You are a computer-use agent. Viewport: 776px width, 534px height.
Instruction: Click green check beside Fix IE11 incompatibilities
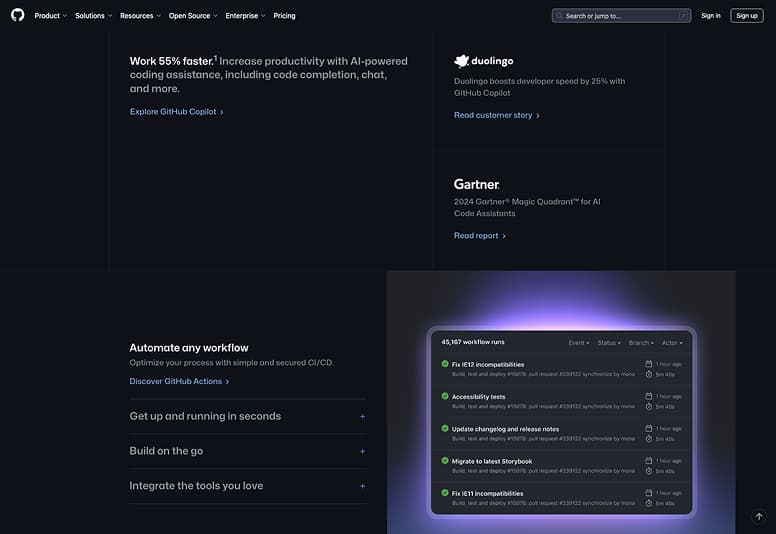click(445, 492)
